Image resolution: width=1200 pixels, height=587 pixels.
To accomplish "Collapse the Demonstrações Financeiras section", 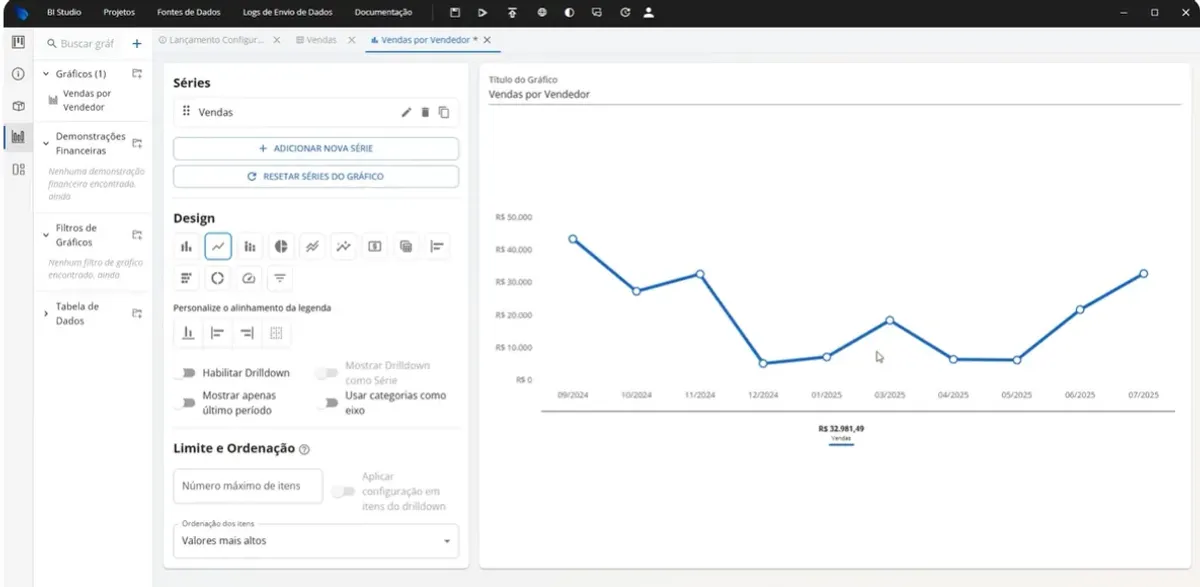I will point(46,143).
